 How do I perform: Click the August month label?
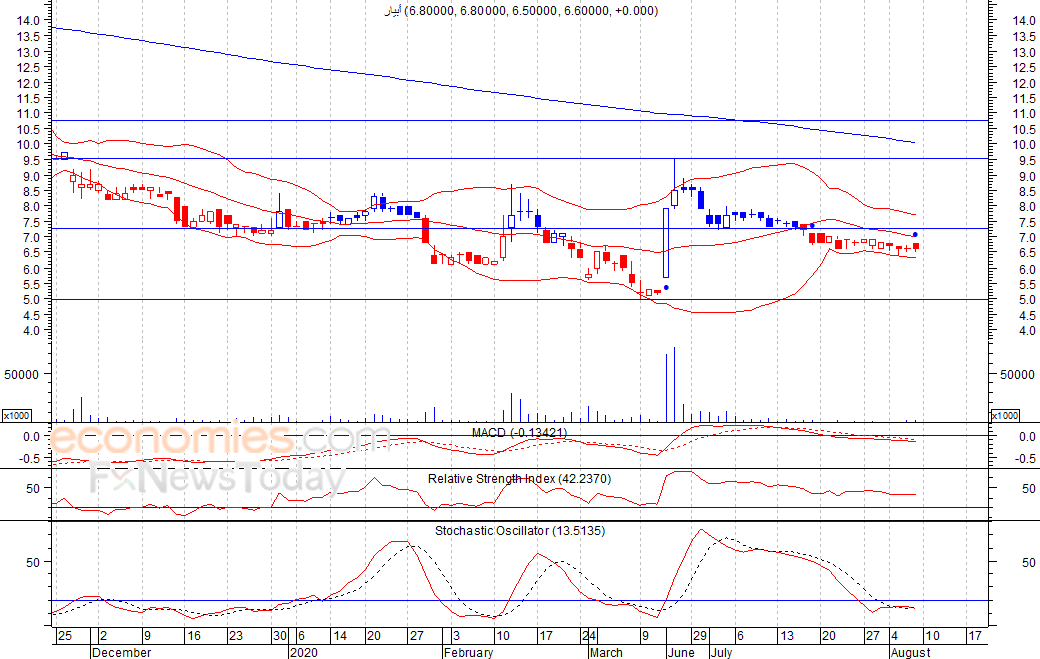(911, 652)
